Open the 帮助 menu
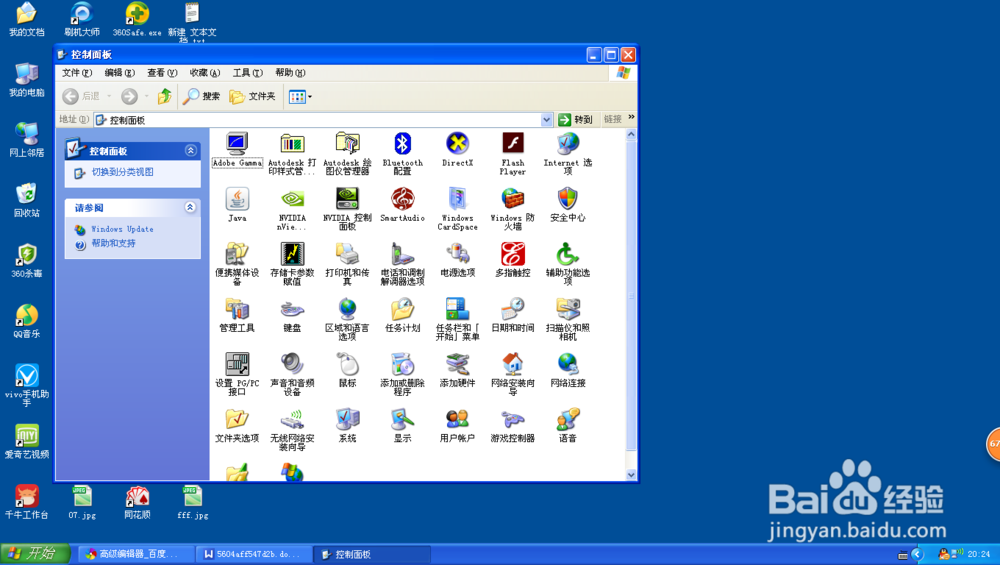 coord(290,73)
